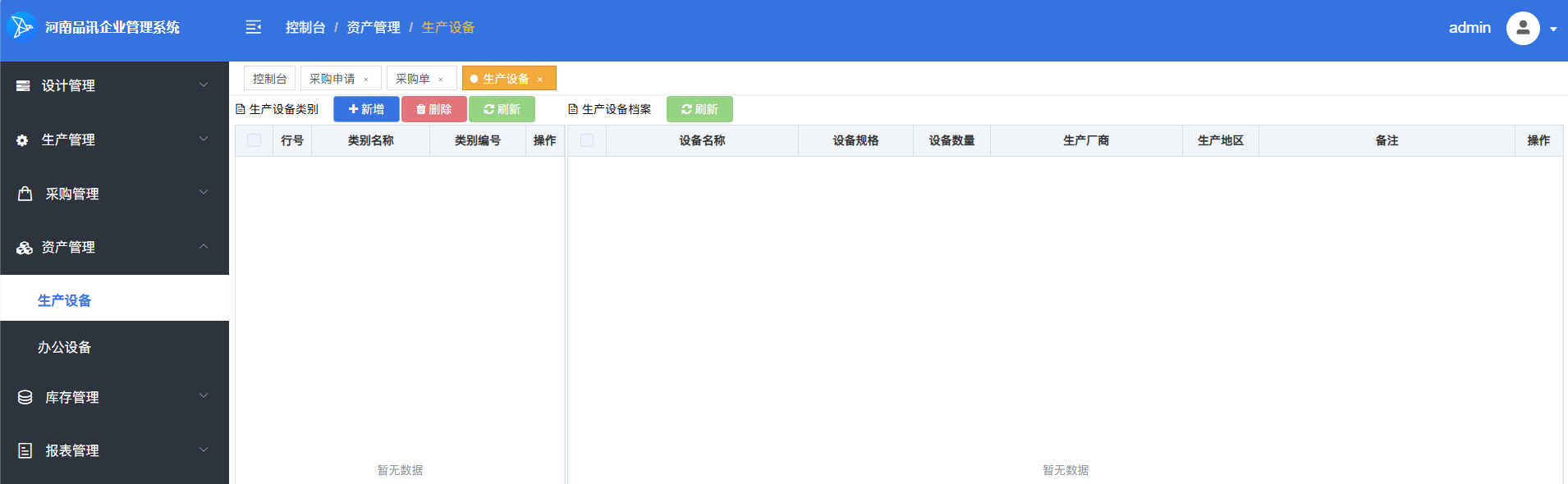Open the admin dropdown caret
1568x484 pixels.
click(x=1553, y=29)
